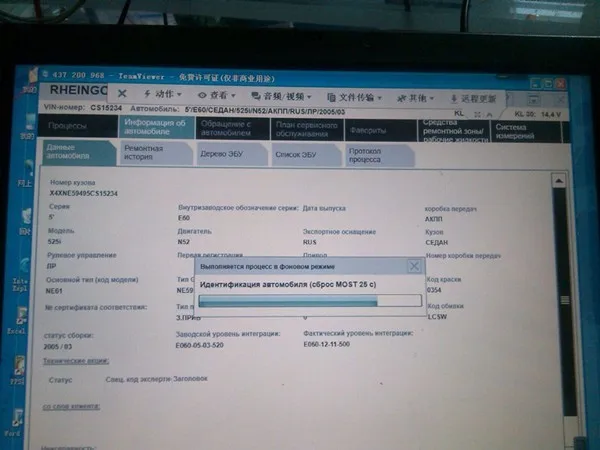The height and width of the screenshot is (450, 600).
Task: Click the chat bubbles icon for audio/video
Action: click(255, 96)
